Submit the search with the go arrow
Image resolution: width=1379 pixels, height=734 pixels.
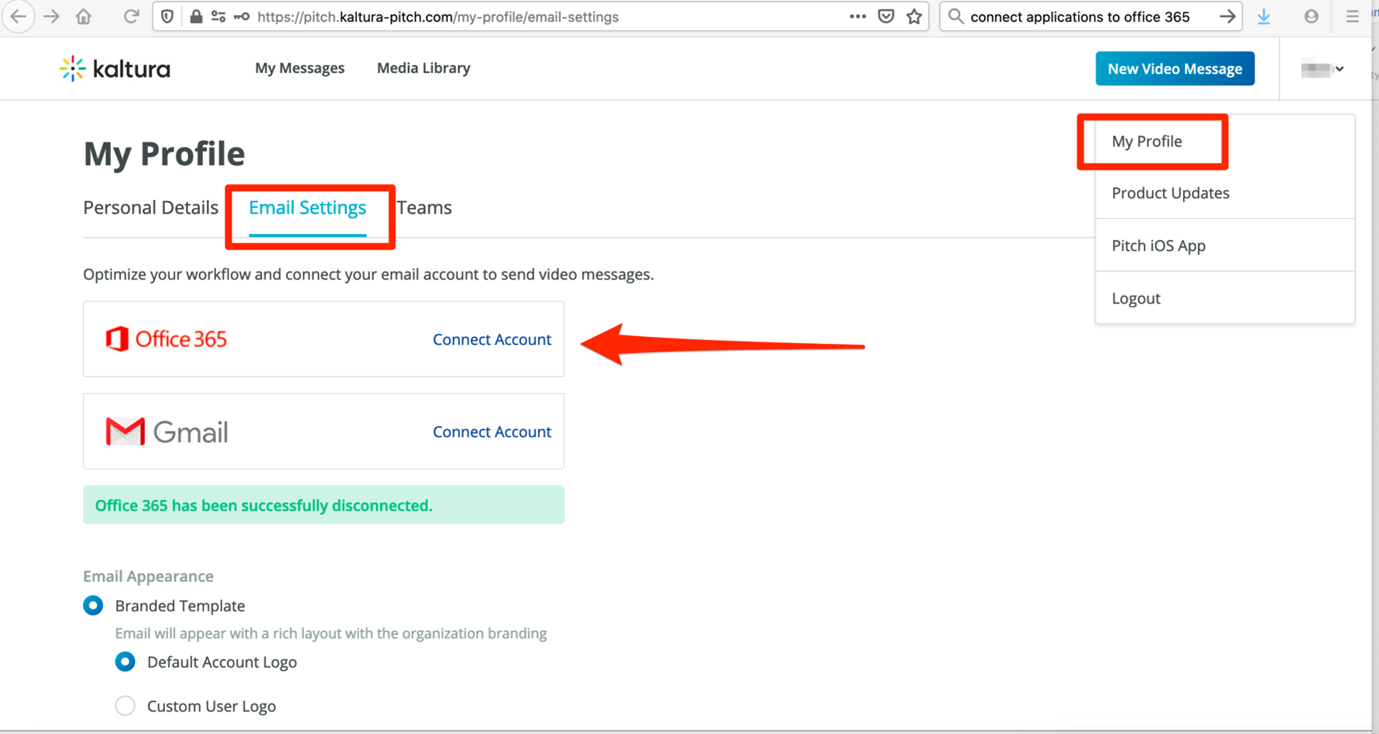tap(1227, 17)
